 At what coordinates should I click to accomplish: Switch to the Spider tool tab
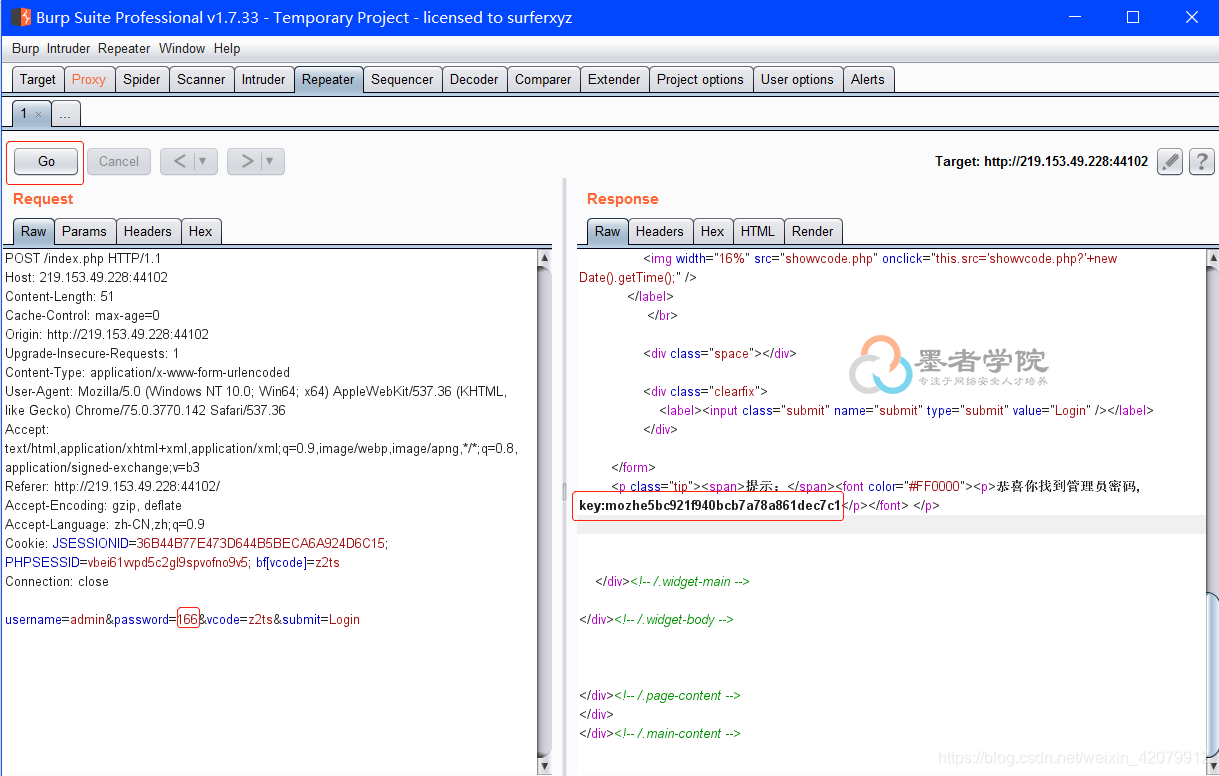tap(142, 80)
